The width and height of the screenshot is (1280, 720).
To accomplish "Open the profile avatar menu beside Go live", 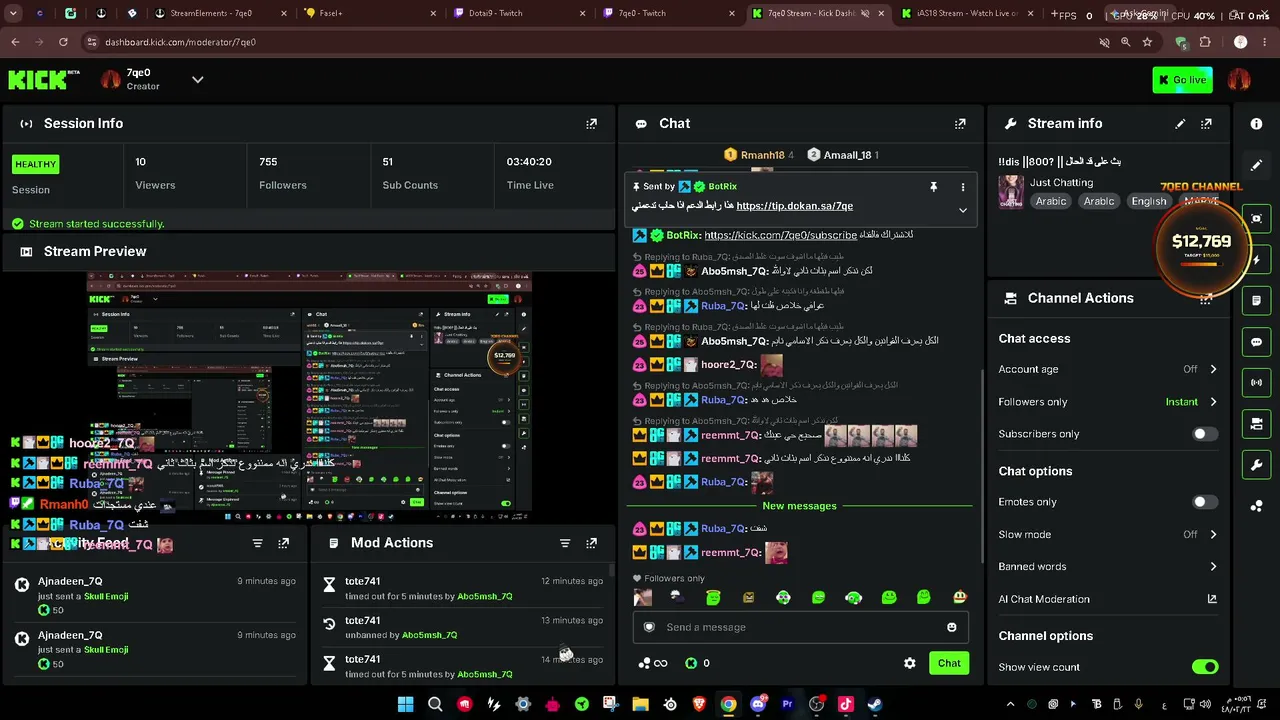I will point(1239,80).
